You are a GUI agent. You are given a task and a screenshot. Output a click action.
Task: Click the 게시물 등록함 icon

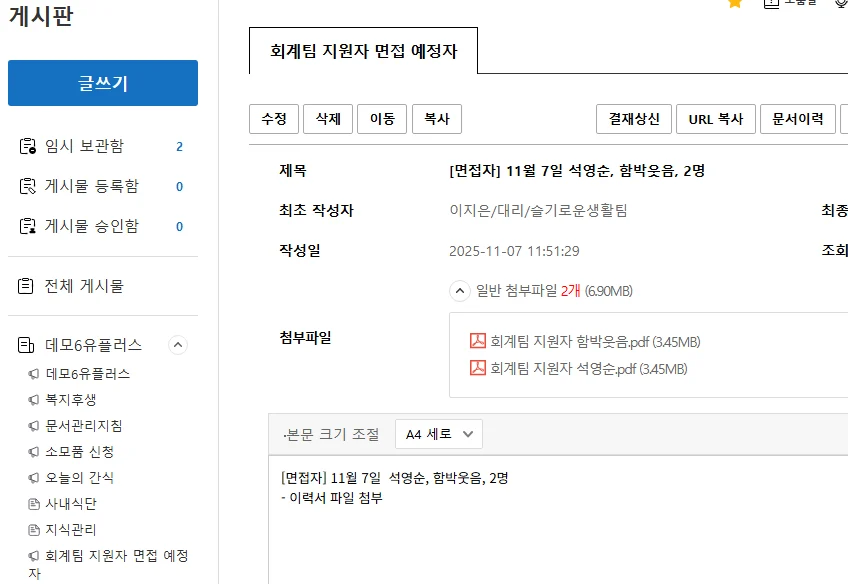point(27,187)
